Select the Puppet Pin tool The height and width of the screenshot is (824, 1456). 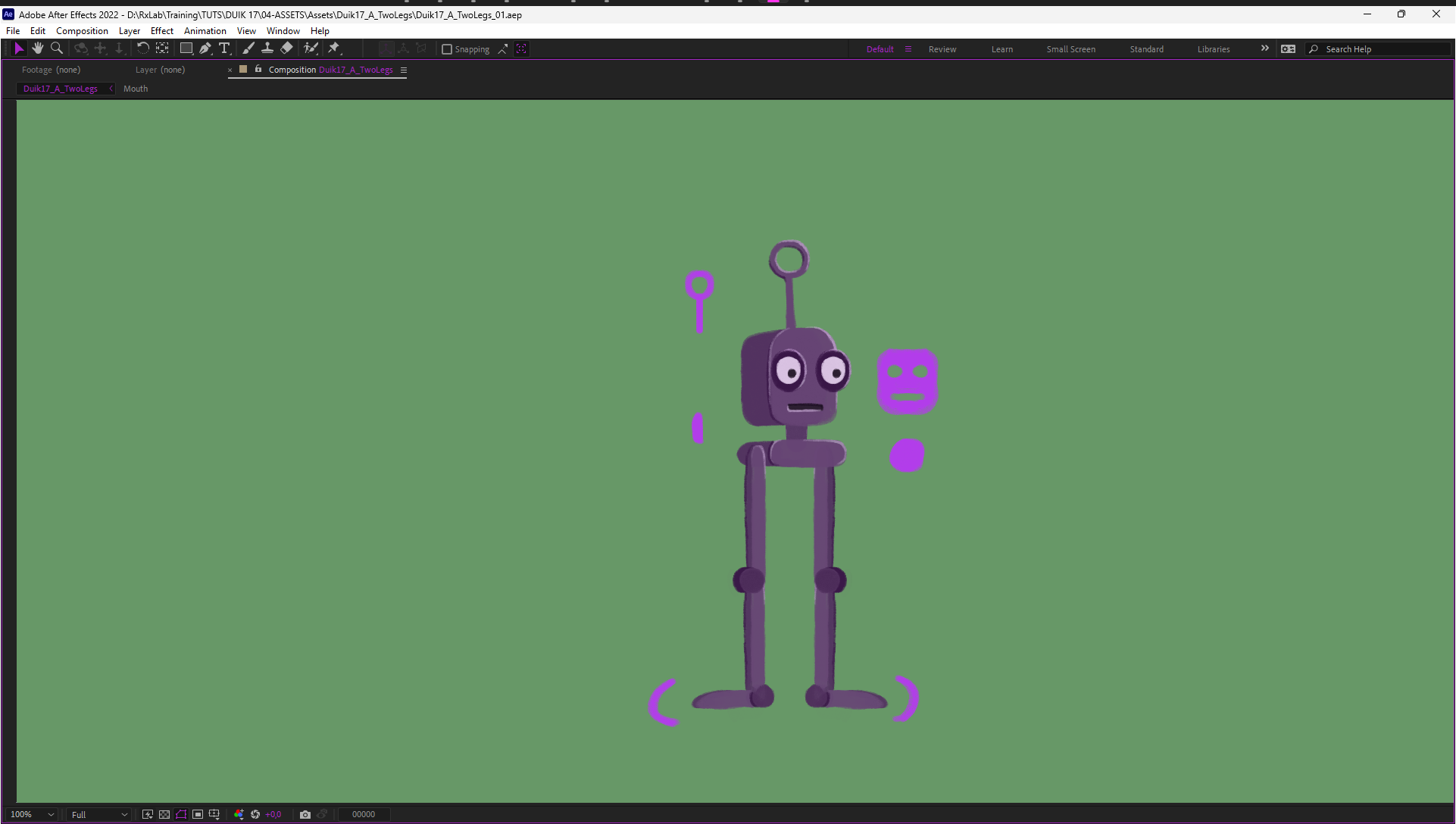tap(334, 48)
